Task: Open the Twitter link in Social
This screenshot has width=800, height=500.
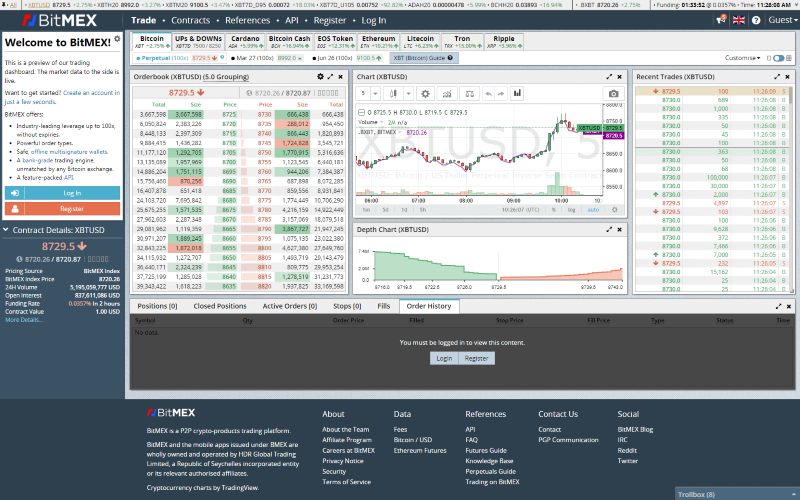Action: (628, 461)
